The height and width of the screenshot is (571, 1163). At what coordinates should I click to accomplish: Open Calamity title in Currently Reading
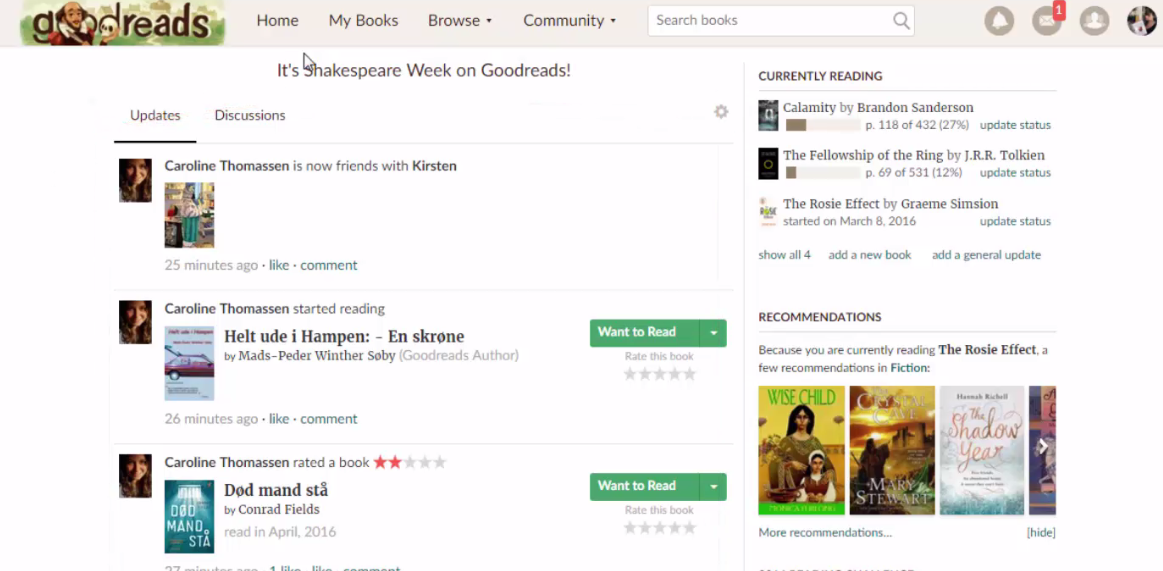(809, 108)
